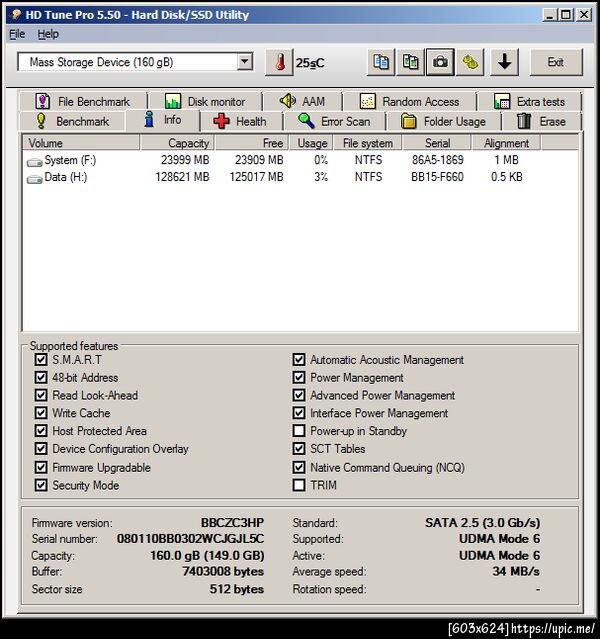Toggle the Interface Power Management checkbox

299,413
